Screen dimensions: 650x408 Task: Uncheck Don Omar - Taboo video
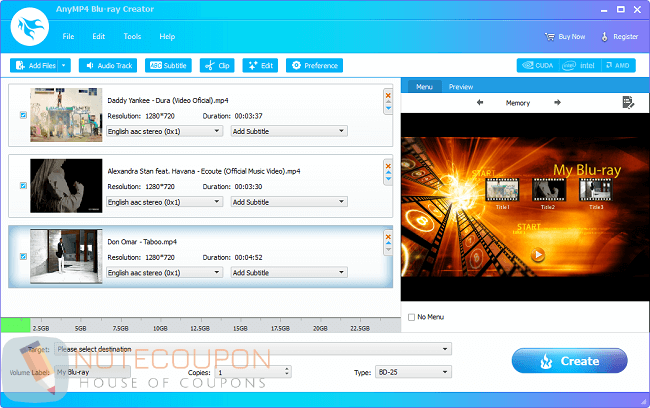point(23,256)
